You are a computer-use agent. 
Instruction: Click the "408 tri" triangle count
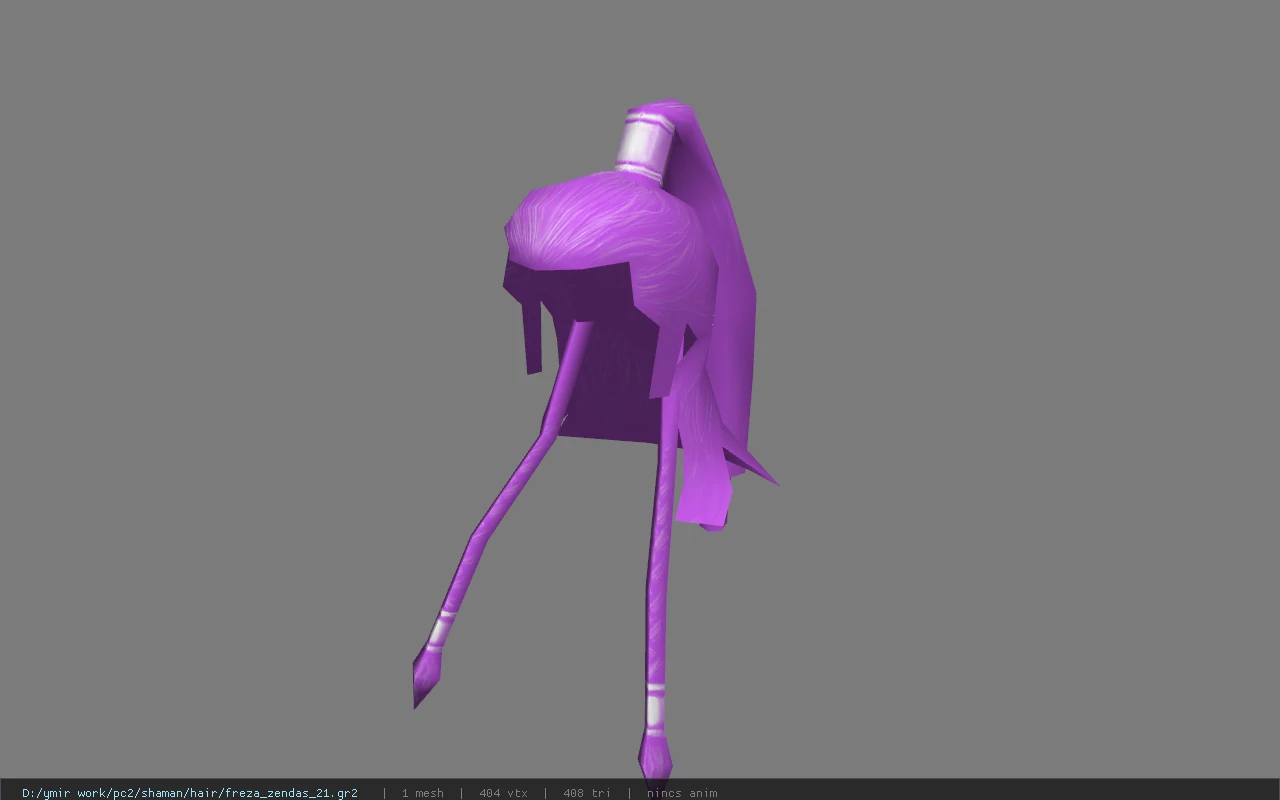[587, 793]
